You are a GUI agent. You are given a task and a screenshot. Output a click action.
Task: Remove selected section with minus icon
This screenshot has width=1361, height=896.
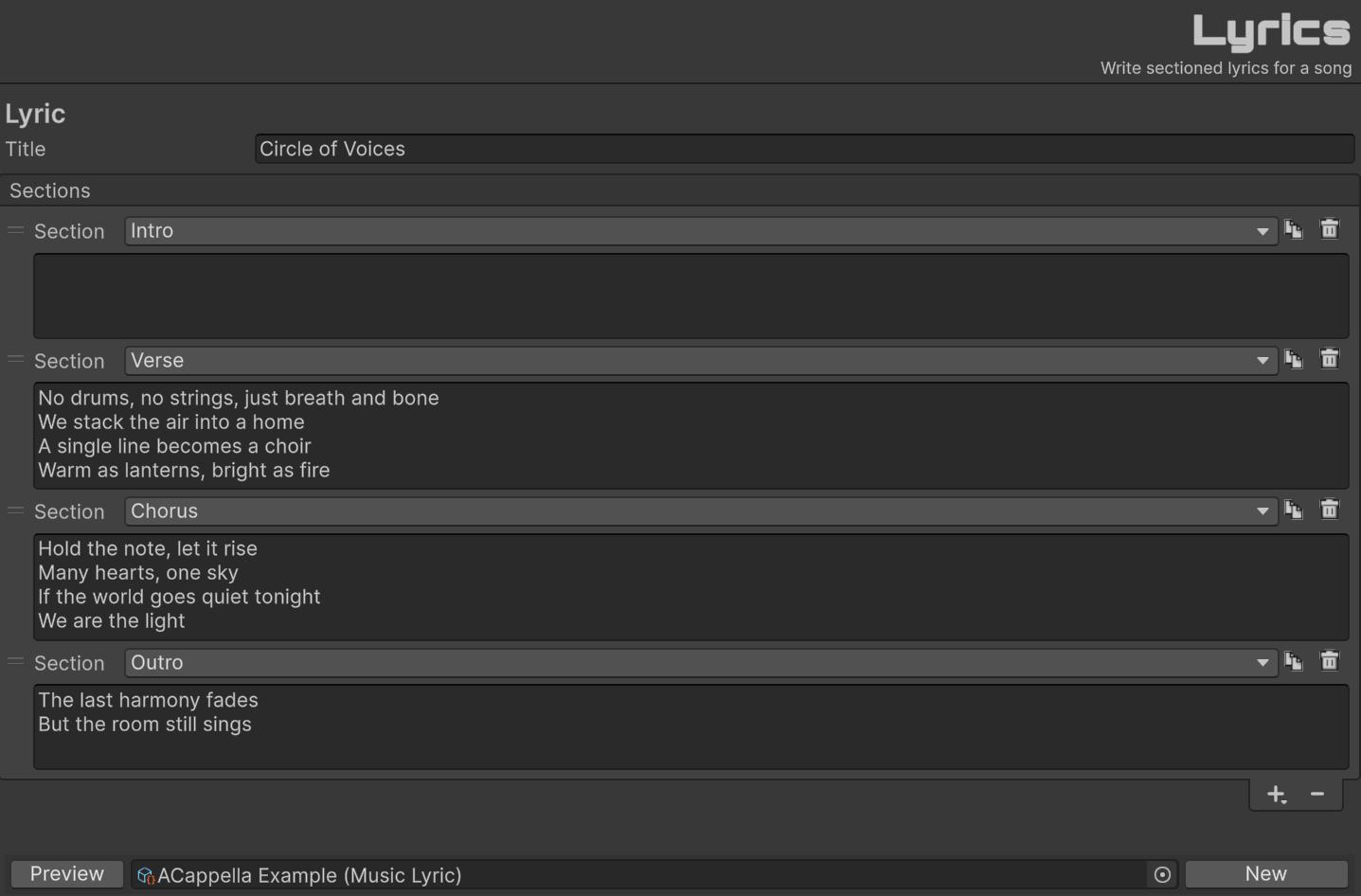tap(1317, 794)
